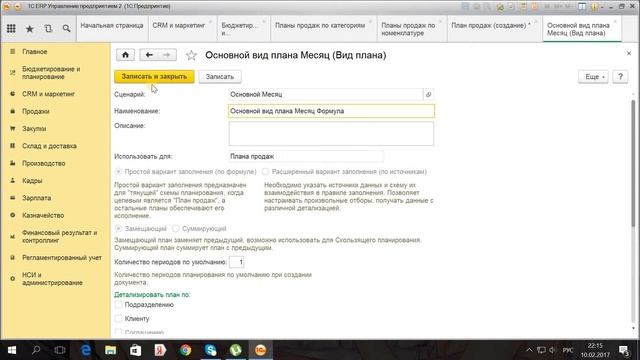The width and height of the screenshot is (640, 360).
Task: Open the Windows Start menu
Action: (x=11, y=350)
